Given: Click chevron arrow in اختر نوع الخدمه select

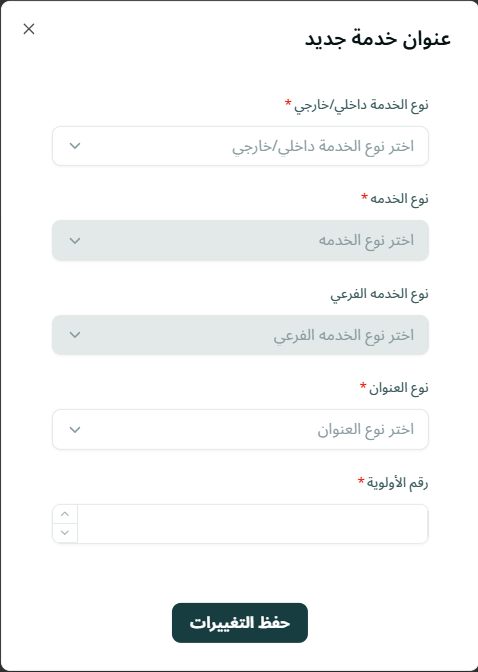Looking at the screenshot, I should point(75,241).
